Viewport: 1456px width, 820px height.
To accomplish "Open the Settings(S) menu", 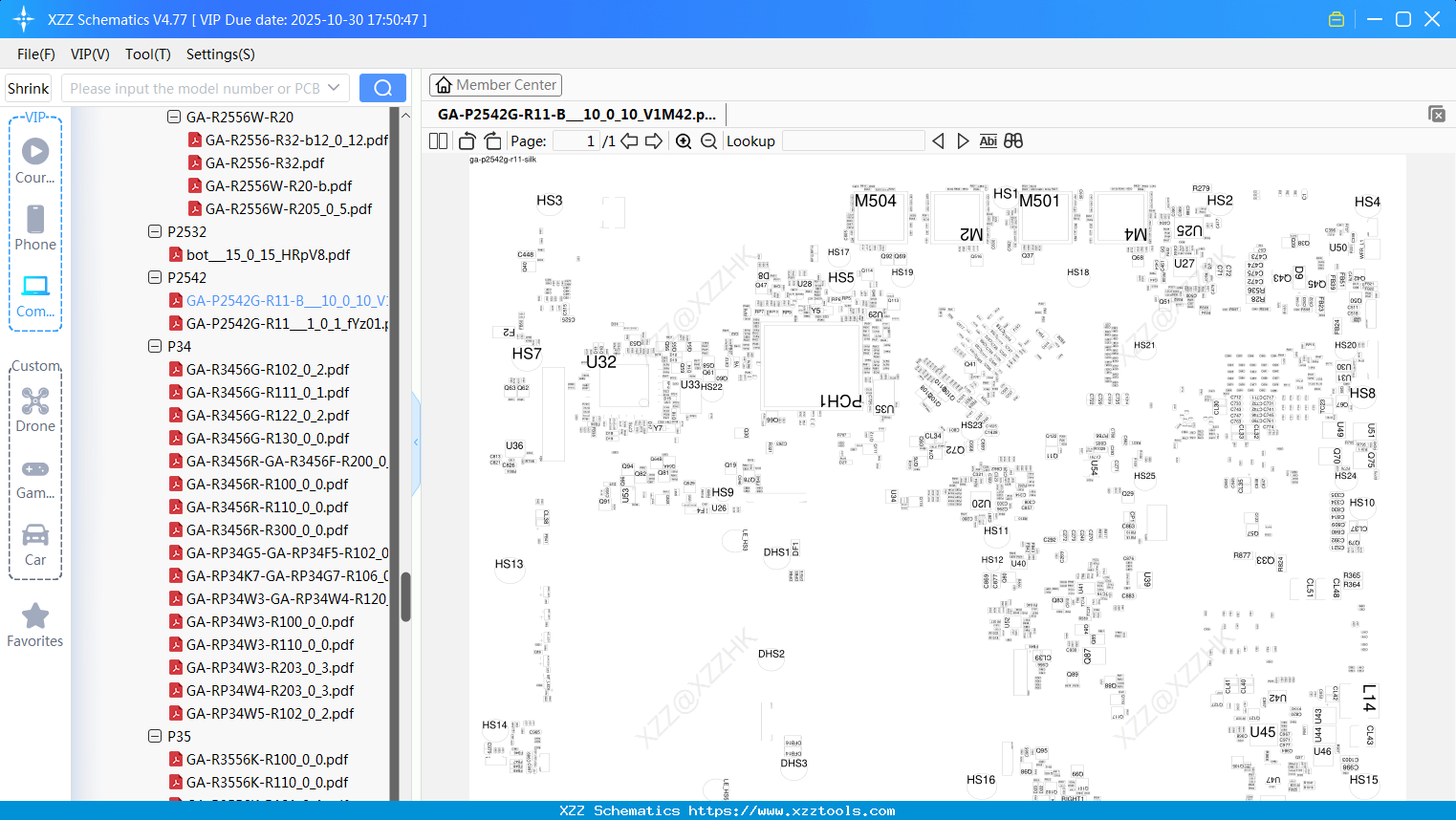I will (221, 54).
